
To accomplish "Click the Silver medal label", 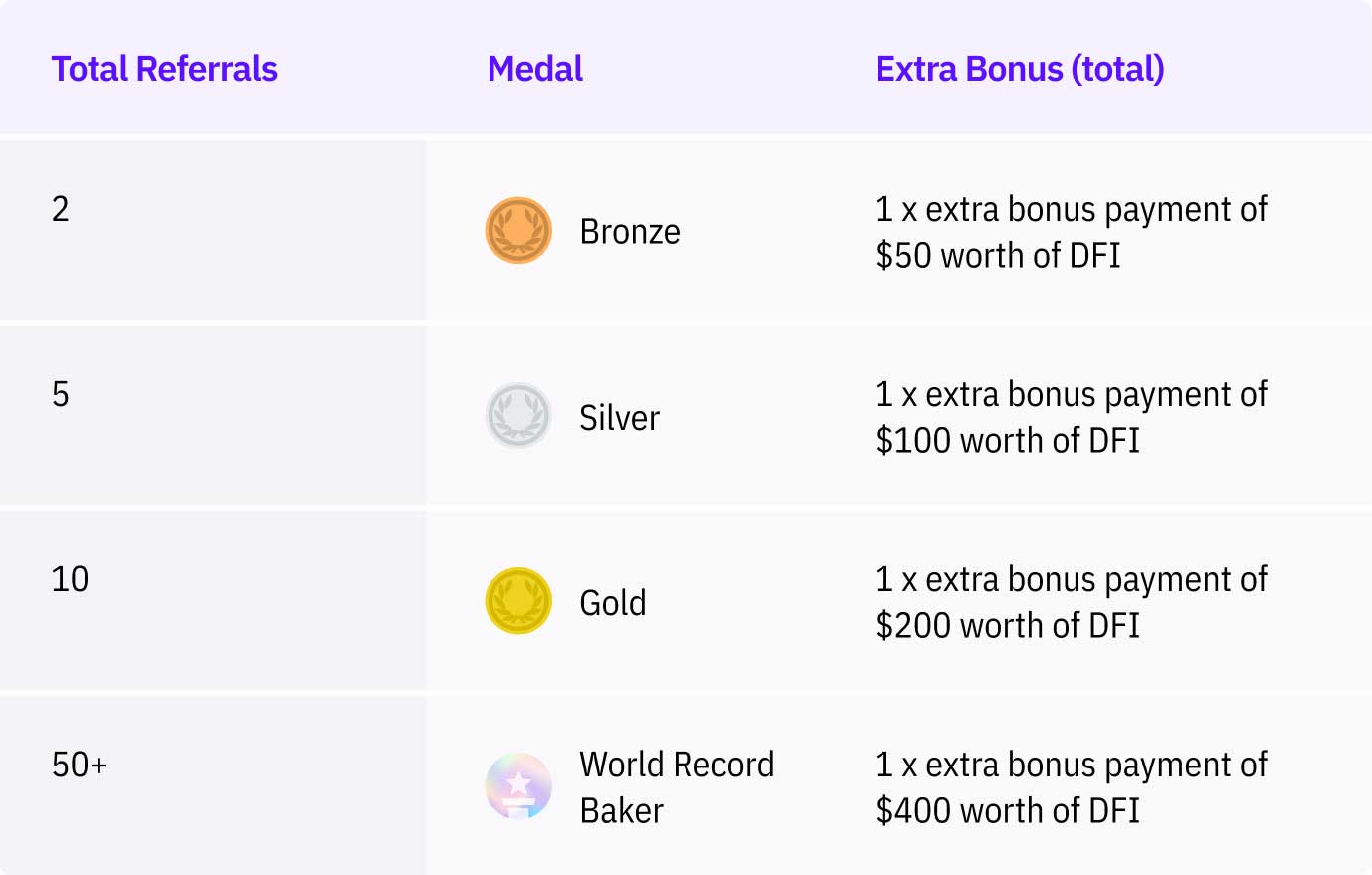I will pyautogui.click(x=619, y=418).
